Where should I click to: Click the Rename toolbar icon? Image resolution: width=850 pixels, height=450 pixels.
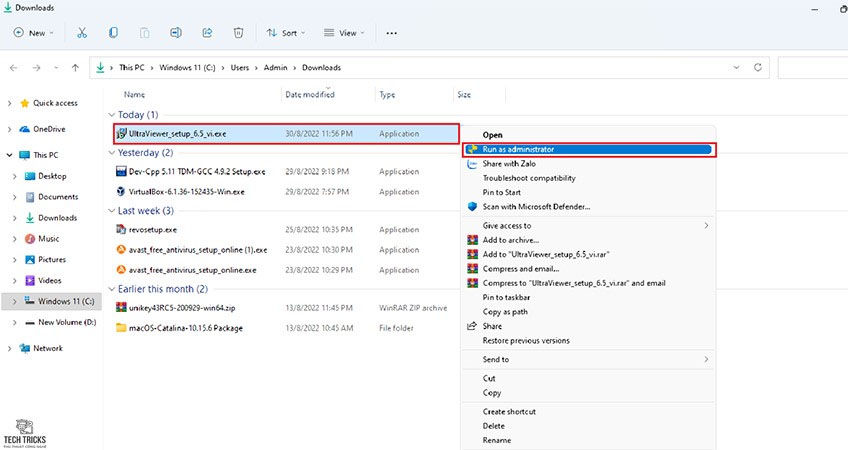click(x=176, y=33)
